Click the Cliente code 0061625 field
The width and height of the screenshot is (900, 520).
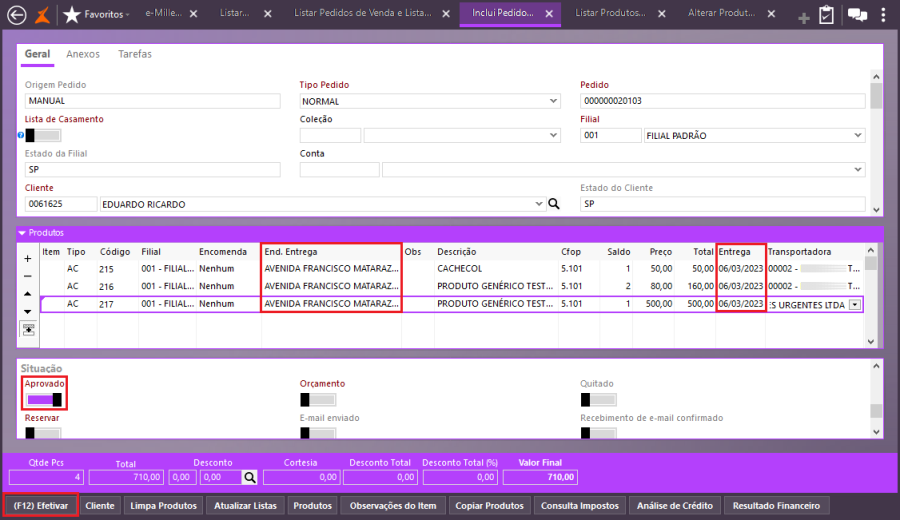click(61, 204)
